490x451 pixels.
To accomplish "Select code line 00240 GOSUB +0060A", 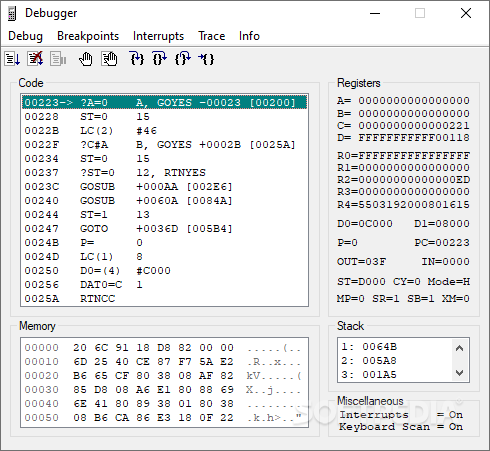I will [x=164, y=201].
